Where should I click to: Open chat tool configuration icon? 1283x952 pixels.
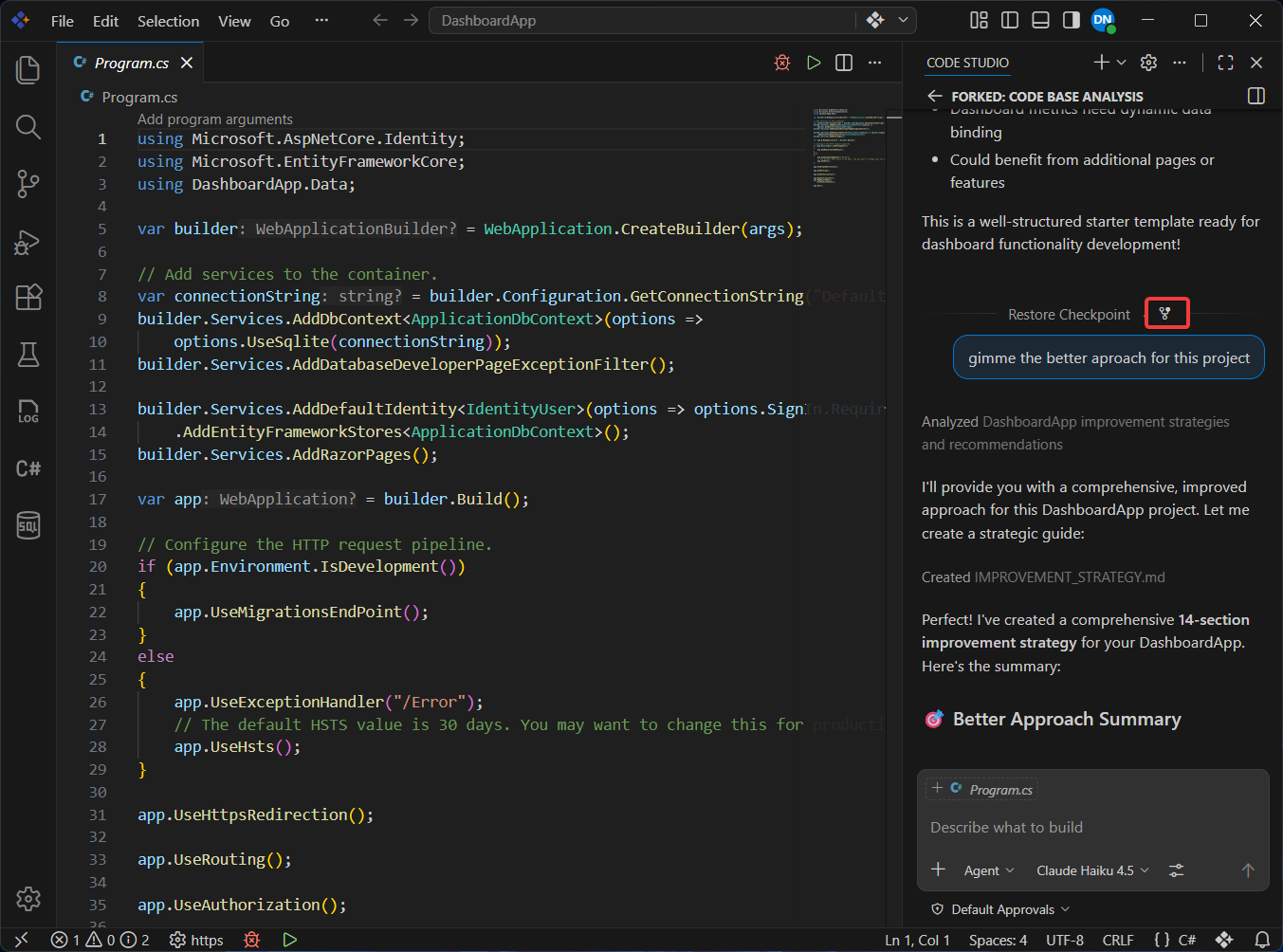(x=1176, y=870)
